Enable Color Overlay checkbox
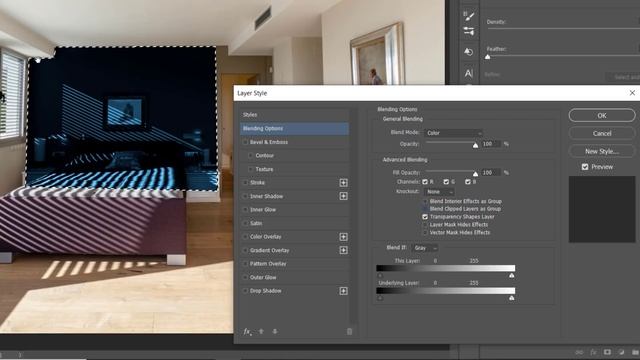This screenshot has height=360, width=640. pyautogui.click(x=245, y=237)
